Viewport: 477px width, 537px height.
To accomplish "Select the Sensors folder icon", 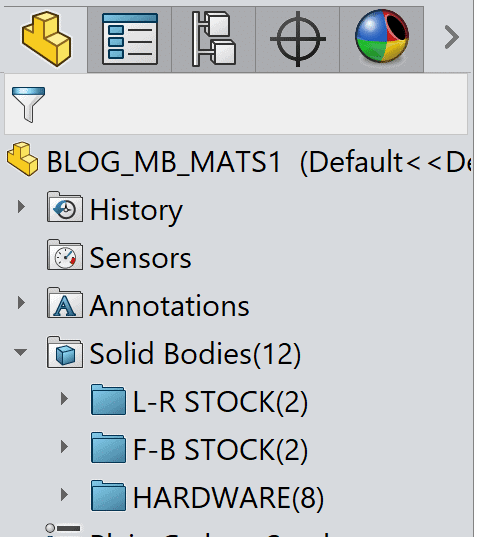I will pos(65,255).
